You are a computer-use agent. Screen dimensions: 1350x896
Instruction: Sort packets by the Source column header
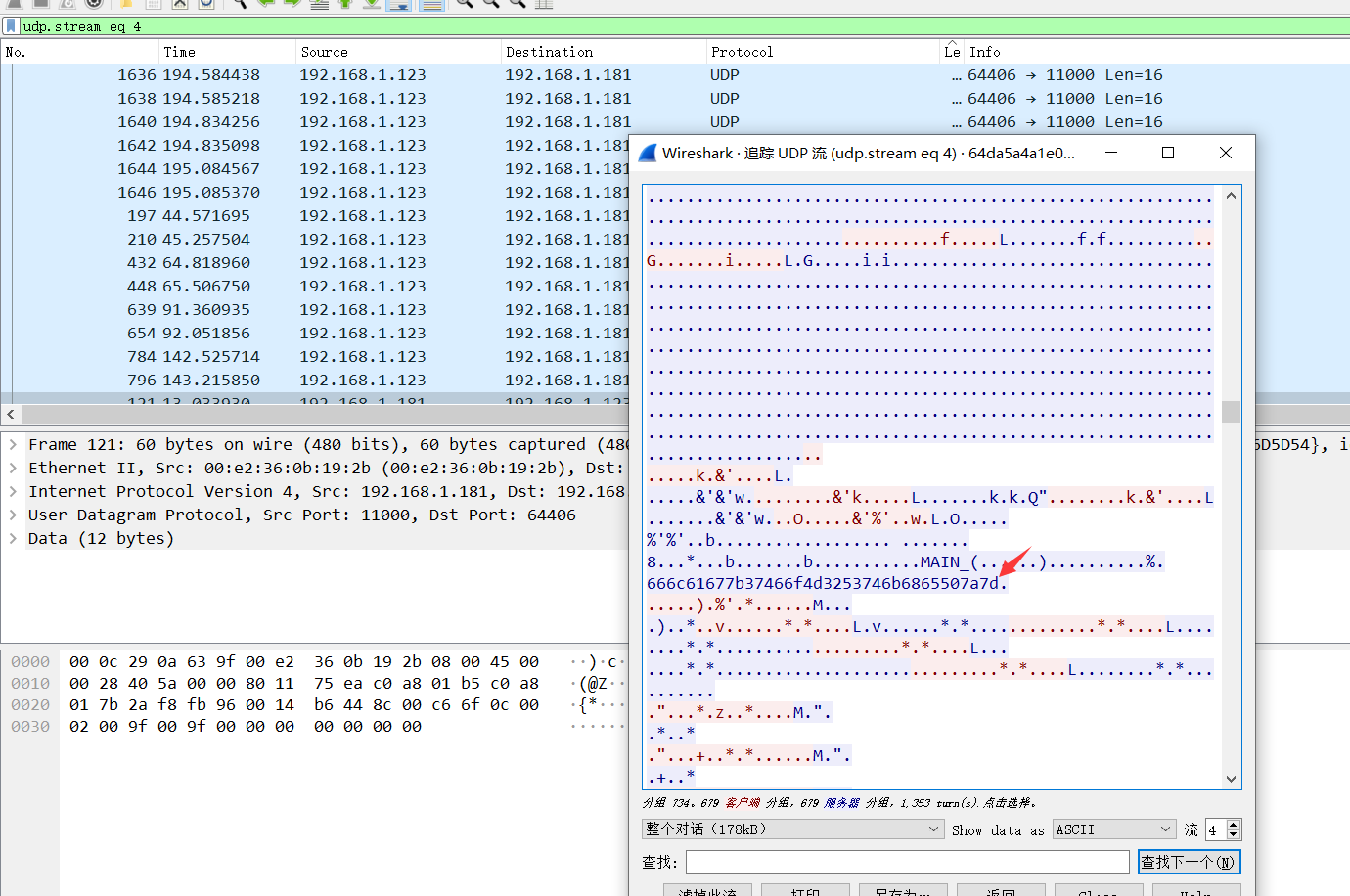[x=397, y=52]
